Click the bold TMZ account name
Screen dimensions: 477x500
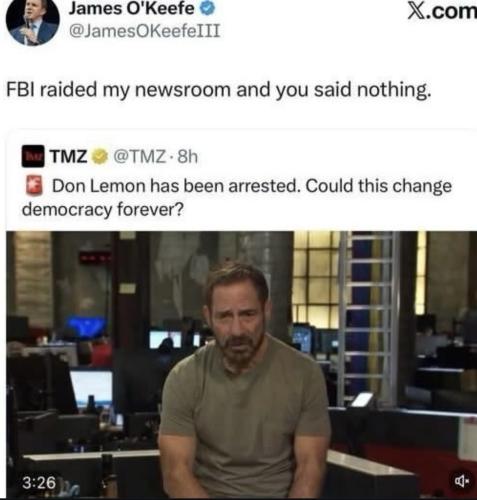(69, 156)
